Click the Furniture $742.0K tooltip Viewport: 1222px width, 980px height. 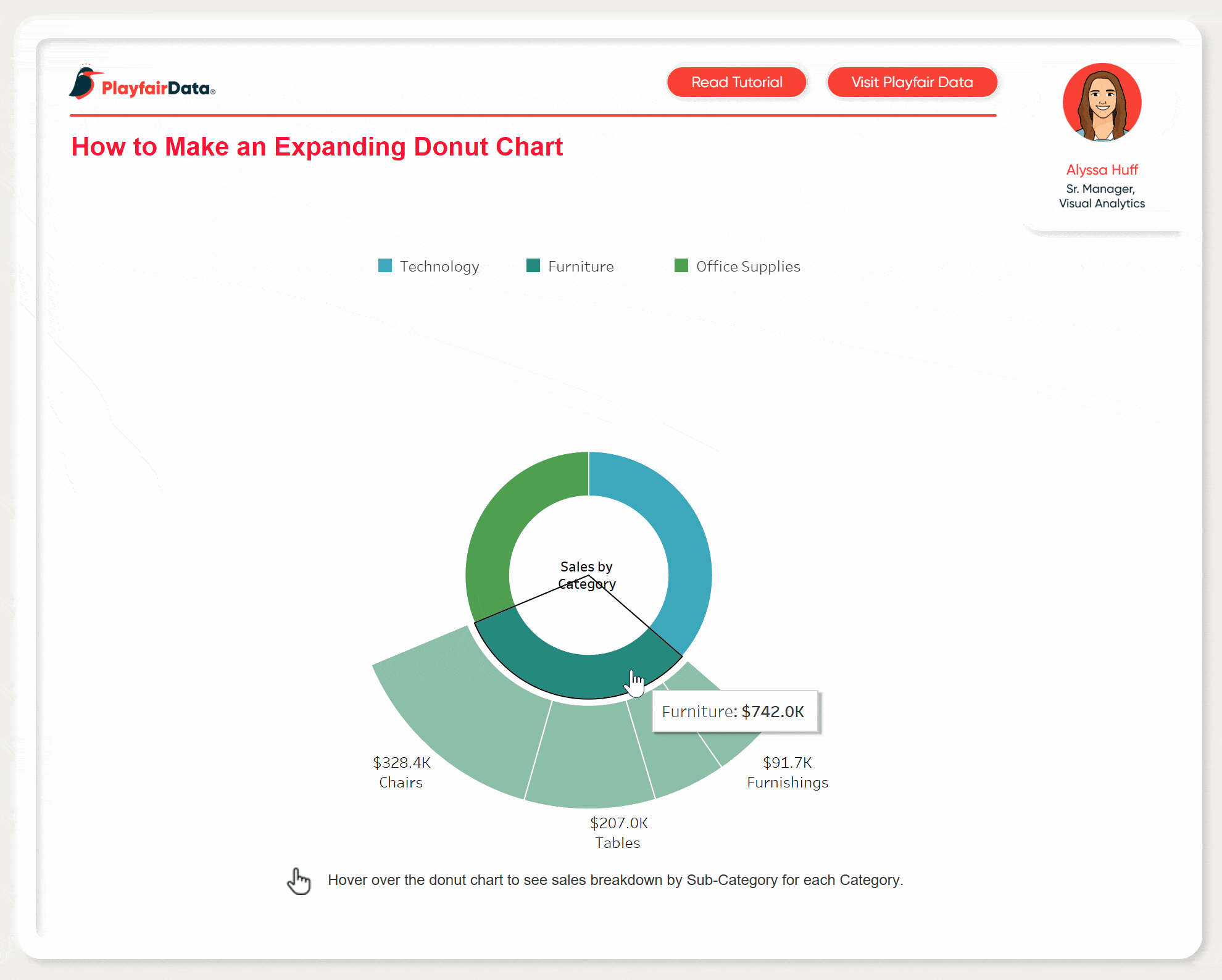pos(735,712)
